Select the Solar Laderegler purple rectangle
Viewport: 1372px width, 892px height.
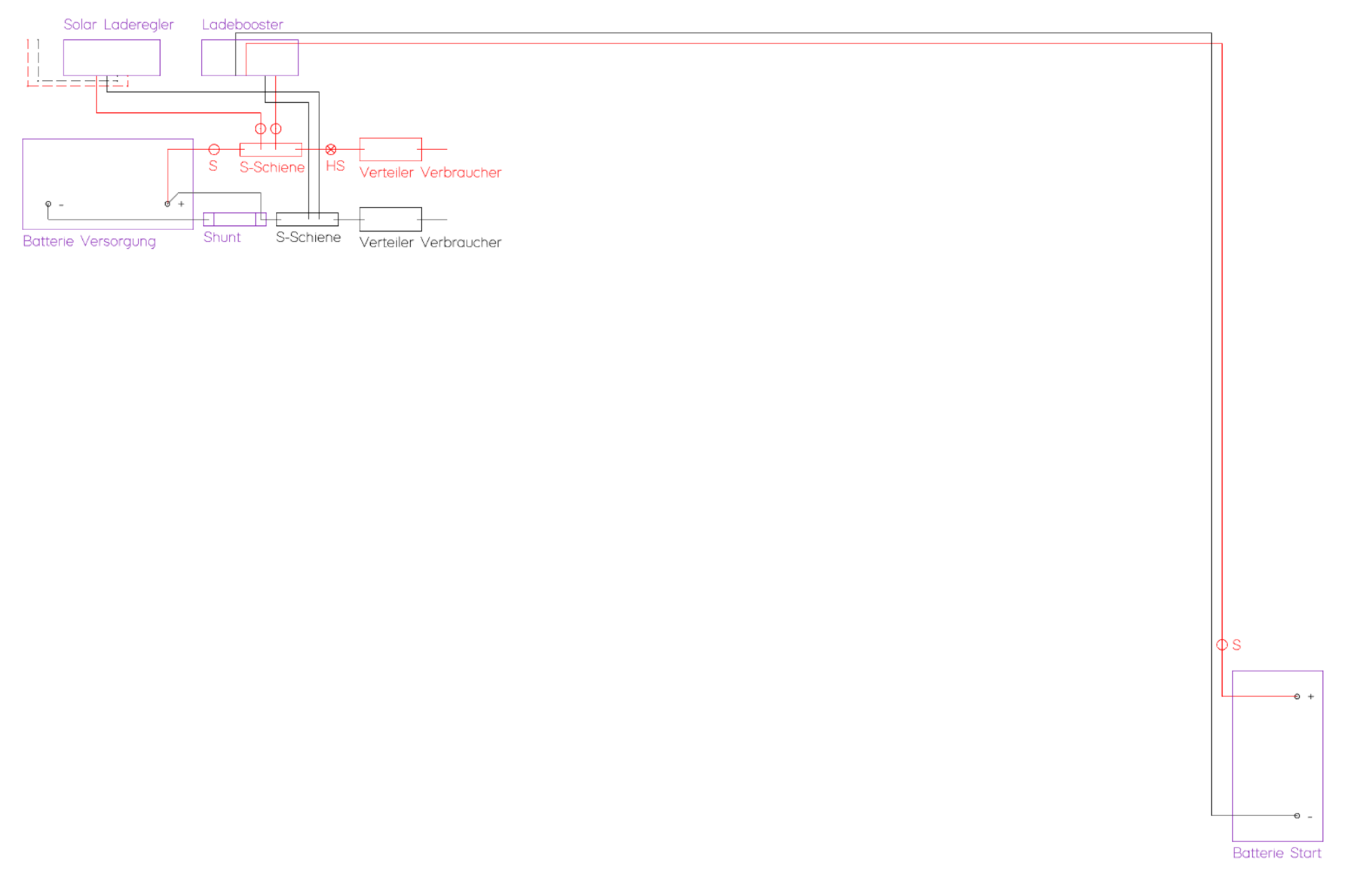[x=111, y=57]
